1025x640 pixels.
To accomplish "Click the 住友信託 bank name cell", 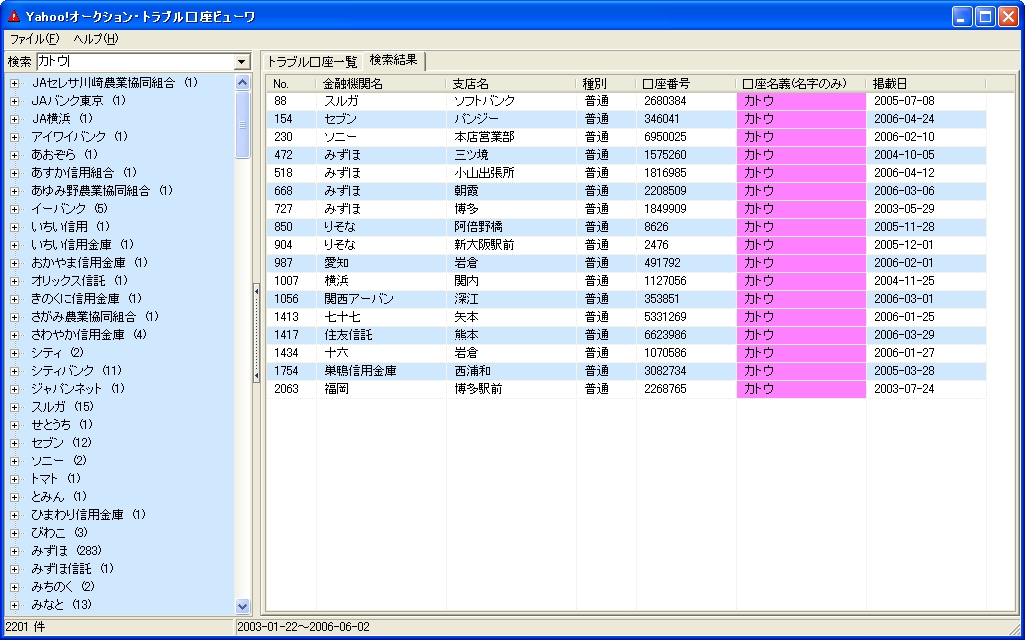I will (x=381, y=335).
